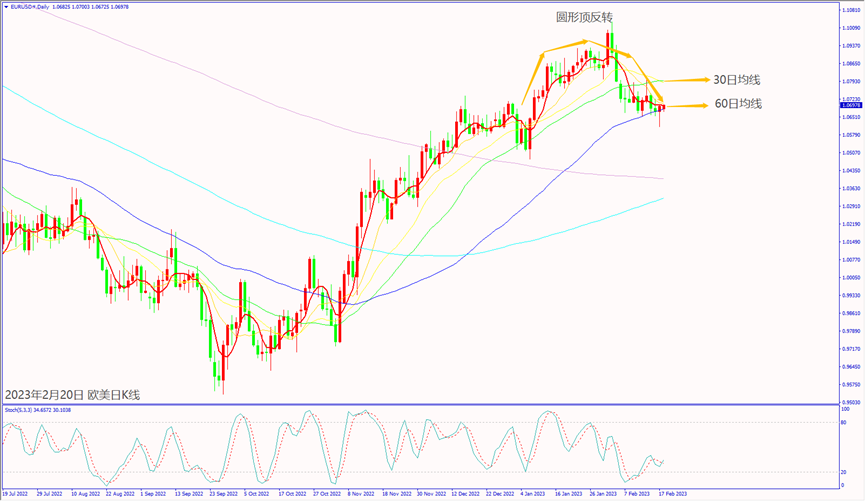Click the 19 Jul 2022 date label

pos(17,494)
